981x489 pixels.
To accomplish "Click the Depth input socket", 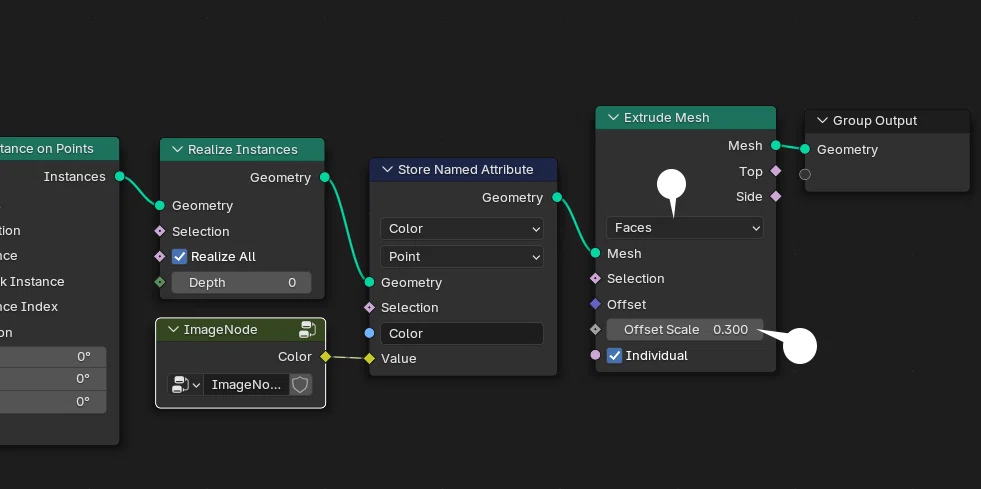I will pyautogui.click(x=160, y=282).
